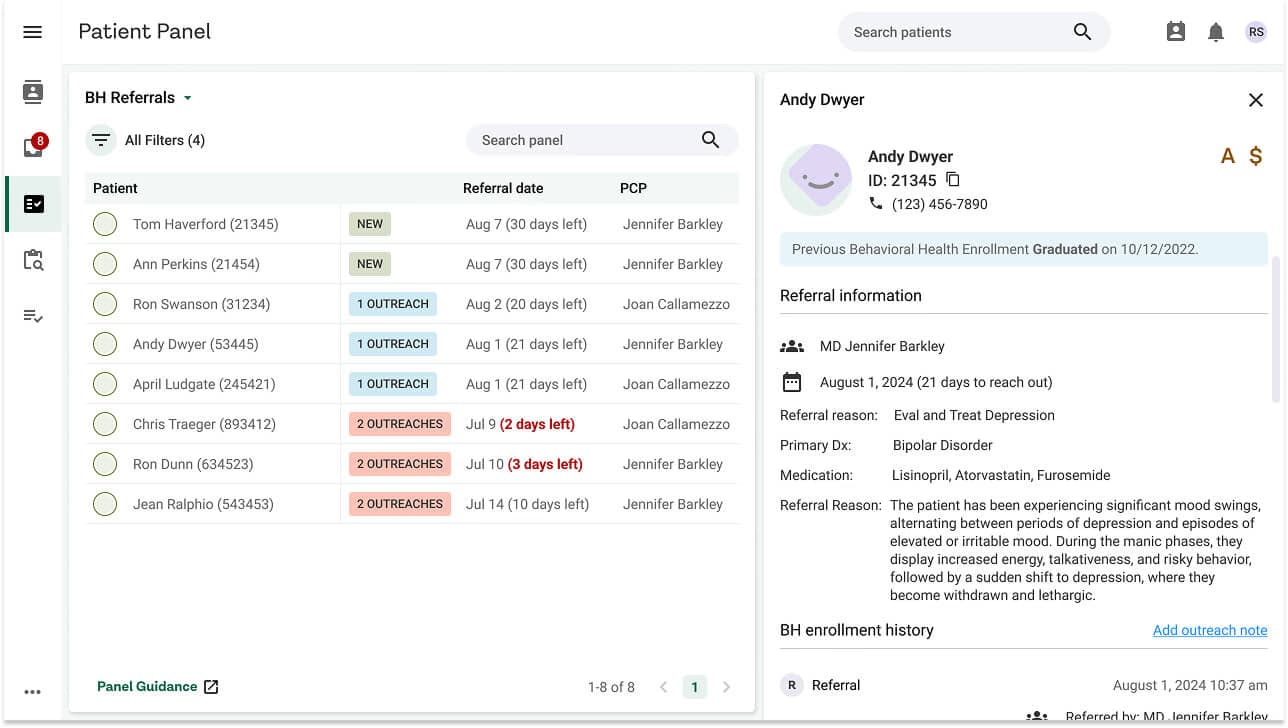Open the inbox icon with badge 8
The height and width of the screenshot is (728, 1288).
[x=34, y=147]
